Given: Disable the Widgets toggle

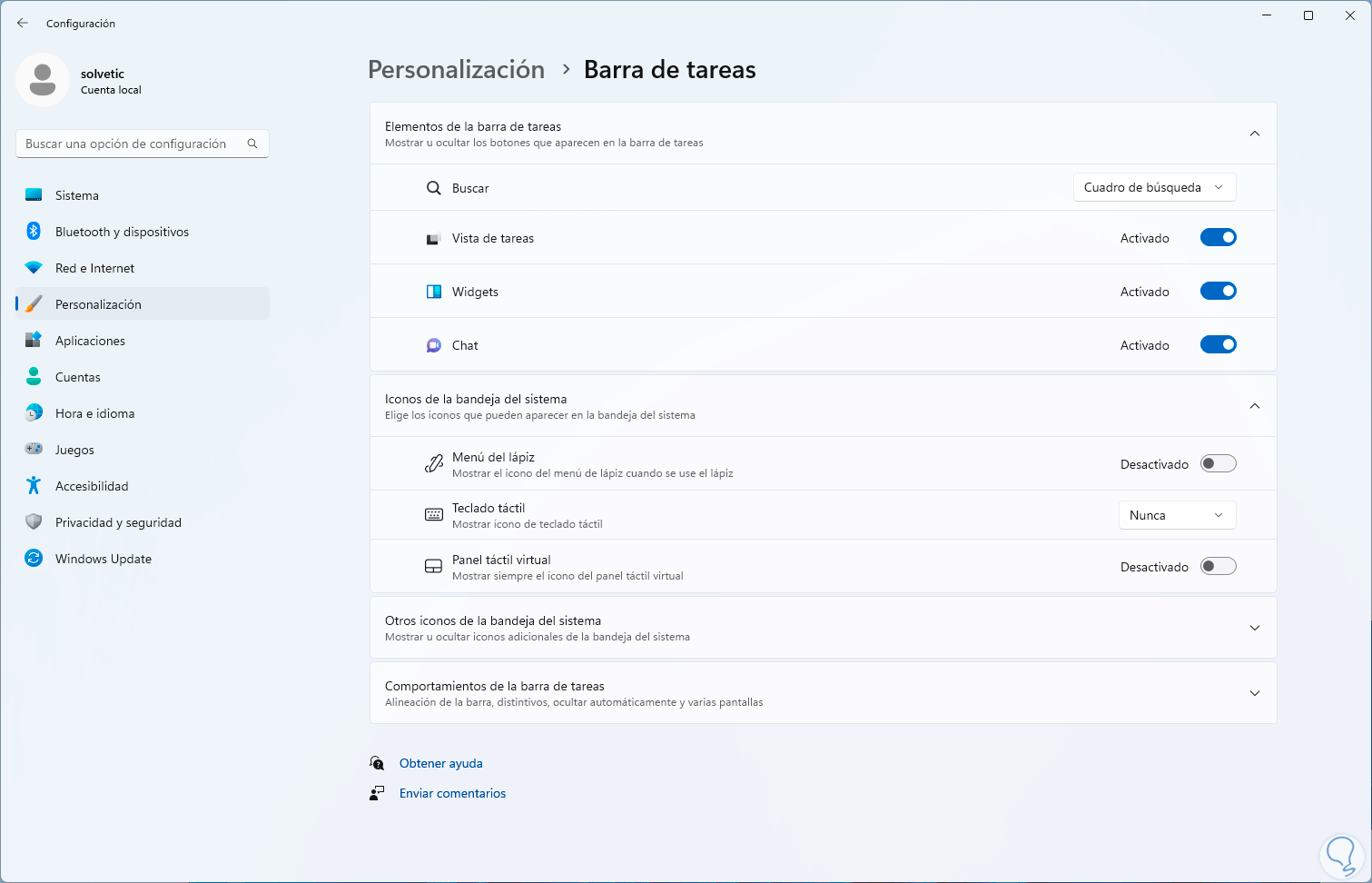Looking at the screenshot, I should coord(1218,292).
